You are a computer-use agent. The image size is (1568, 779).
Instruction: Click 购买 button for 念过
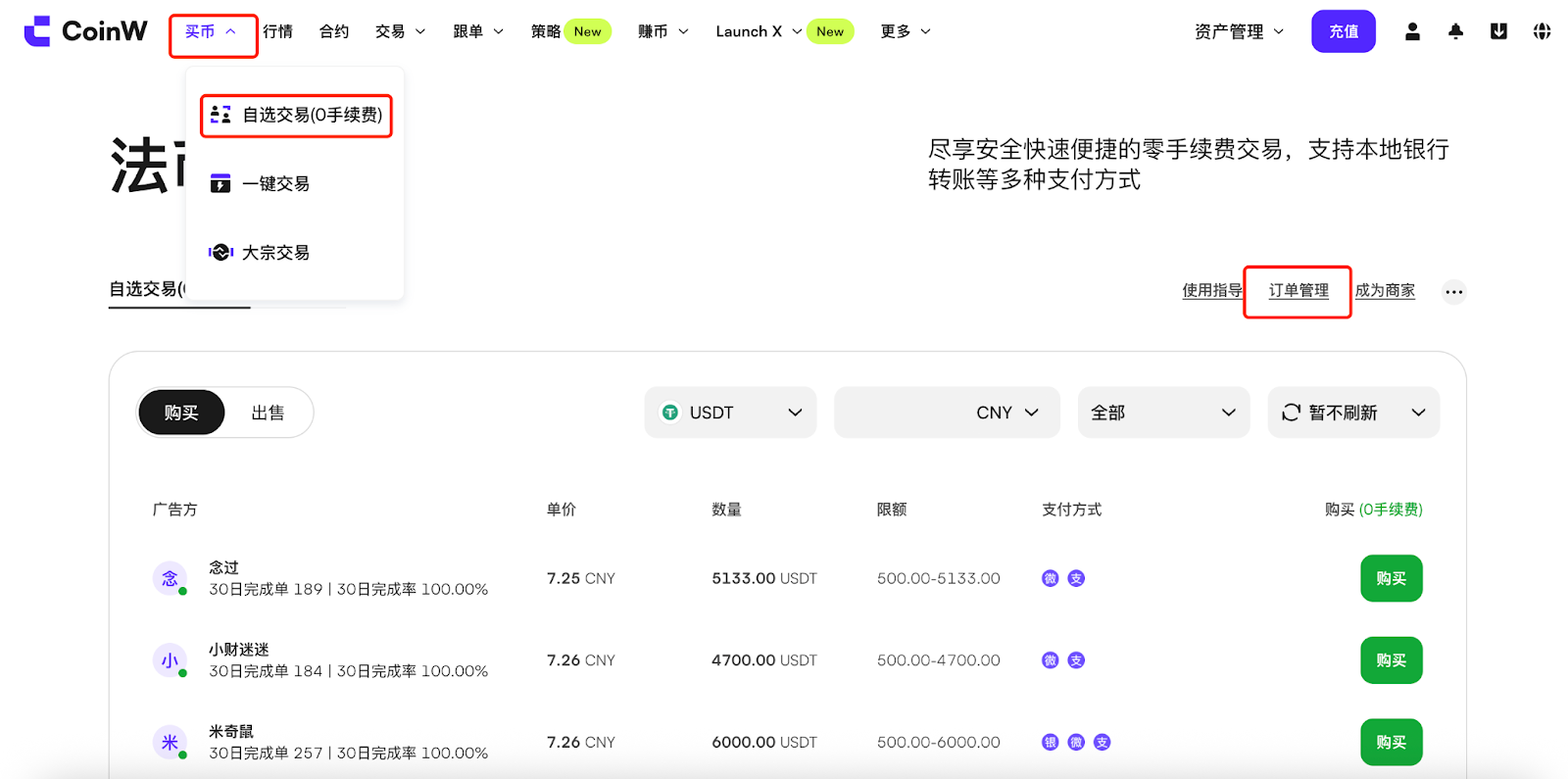1392,578
